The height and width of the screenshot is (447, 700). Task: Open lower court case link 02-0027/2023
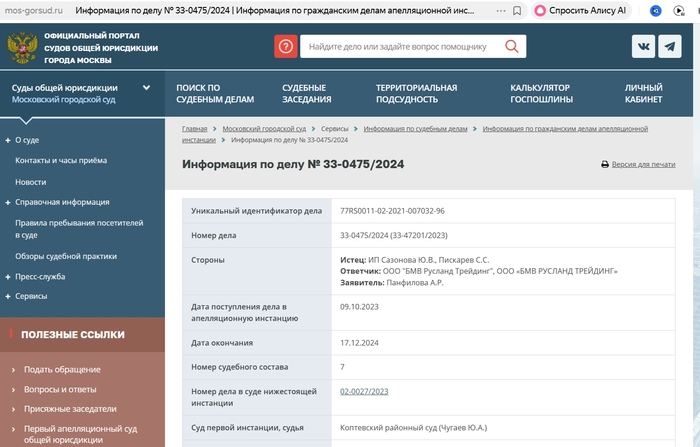click(364, 391)
